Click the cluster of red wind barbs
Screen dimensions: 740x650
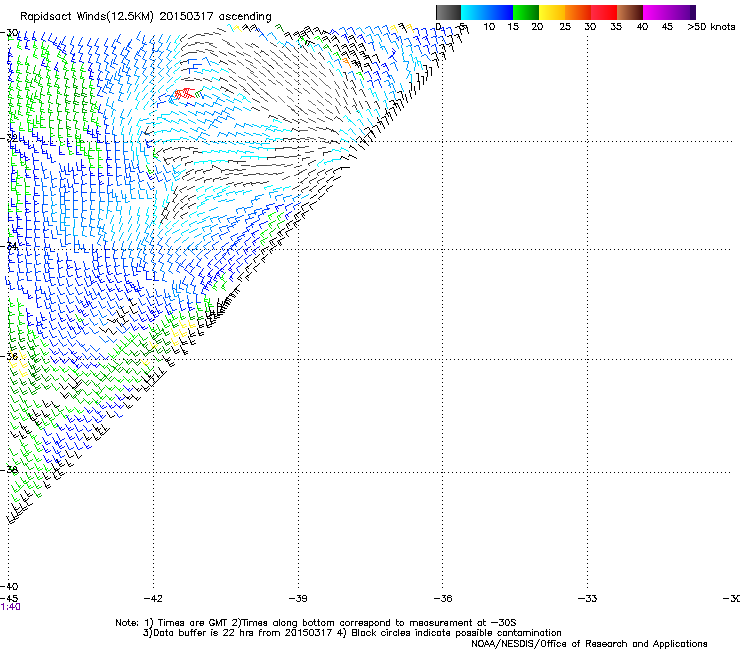pos(184,93)
